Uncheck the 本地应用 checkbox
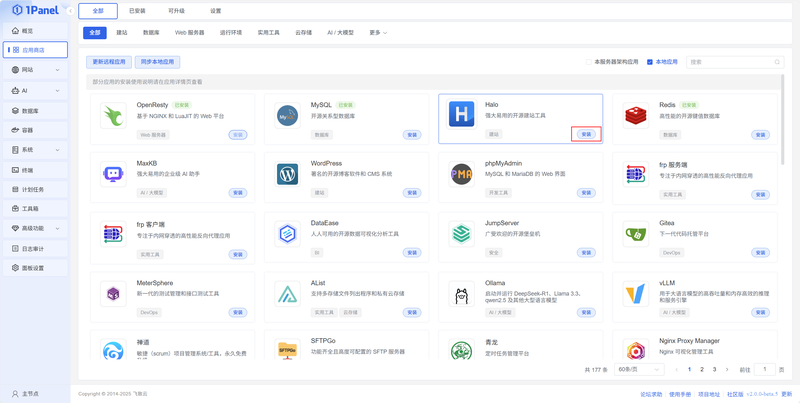 (649, 62)
